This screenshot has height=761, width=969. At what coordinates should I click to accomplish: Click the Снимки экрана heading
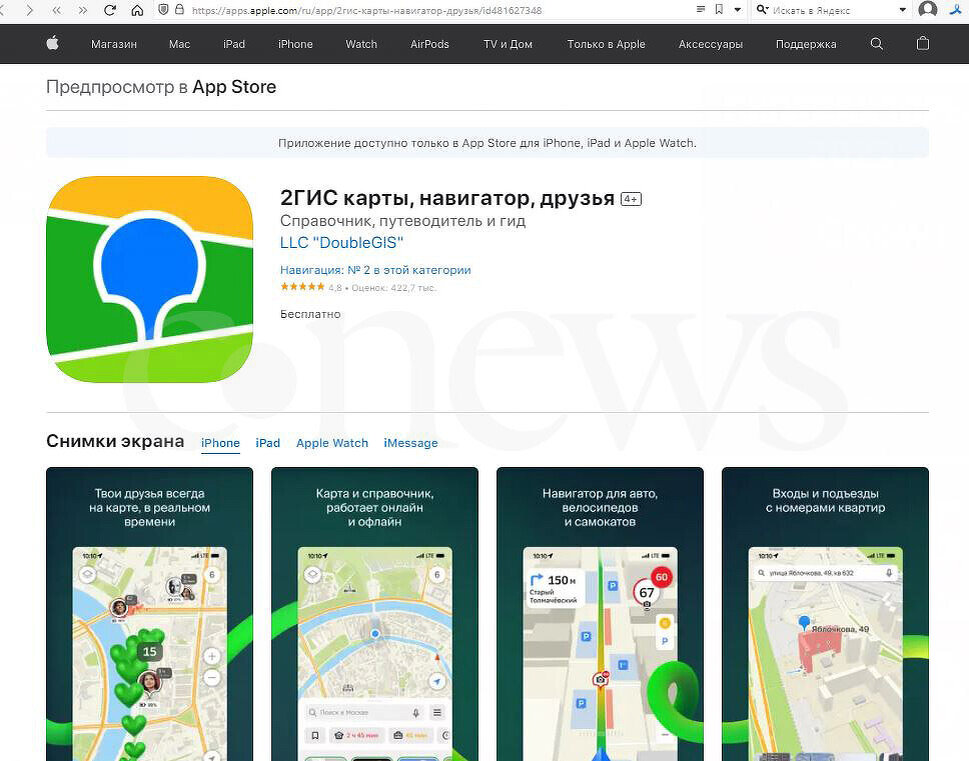[115, 441]
